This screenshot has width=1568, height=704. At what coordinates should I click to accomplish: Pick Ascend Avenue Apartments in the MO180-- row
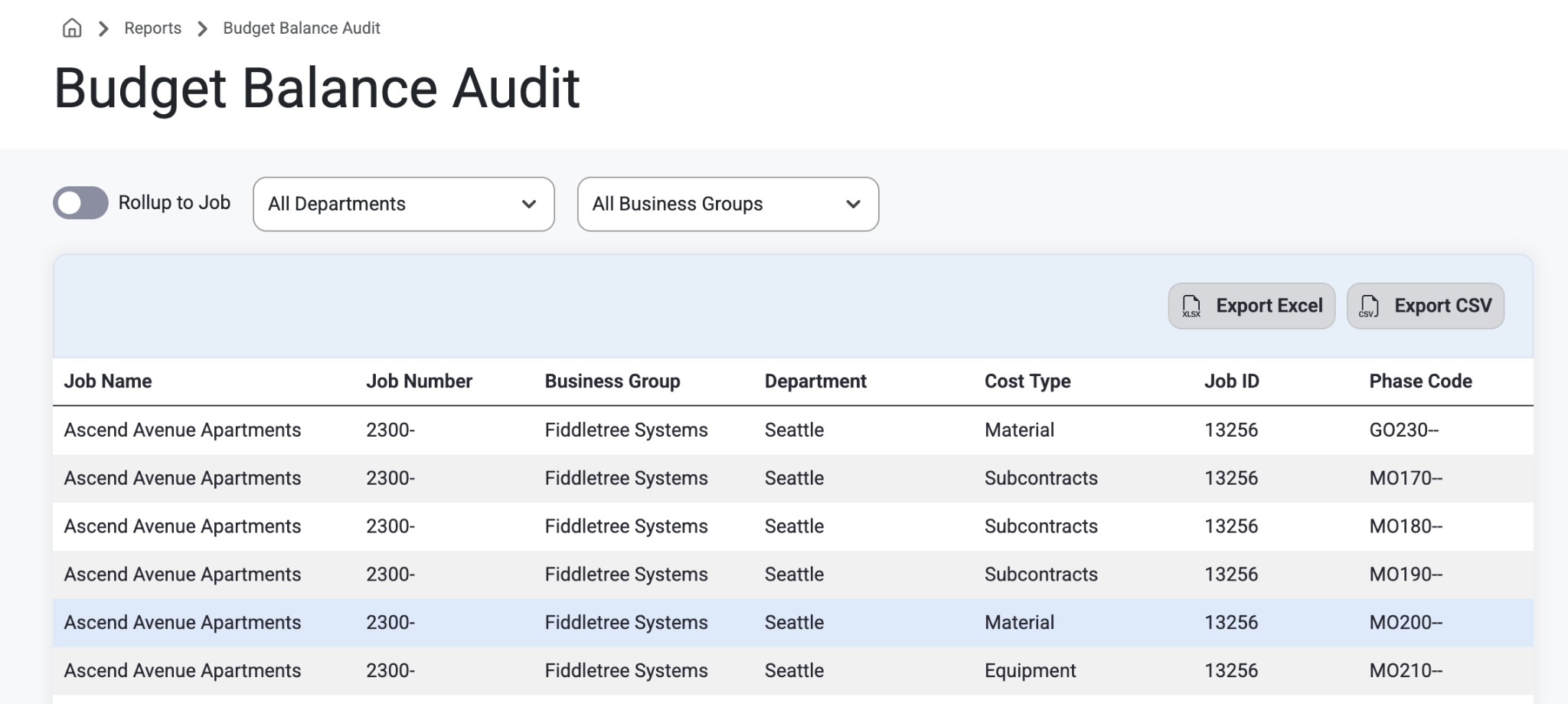tap(182, 526)
